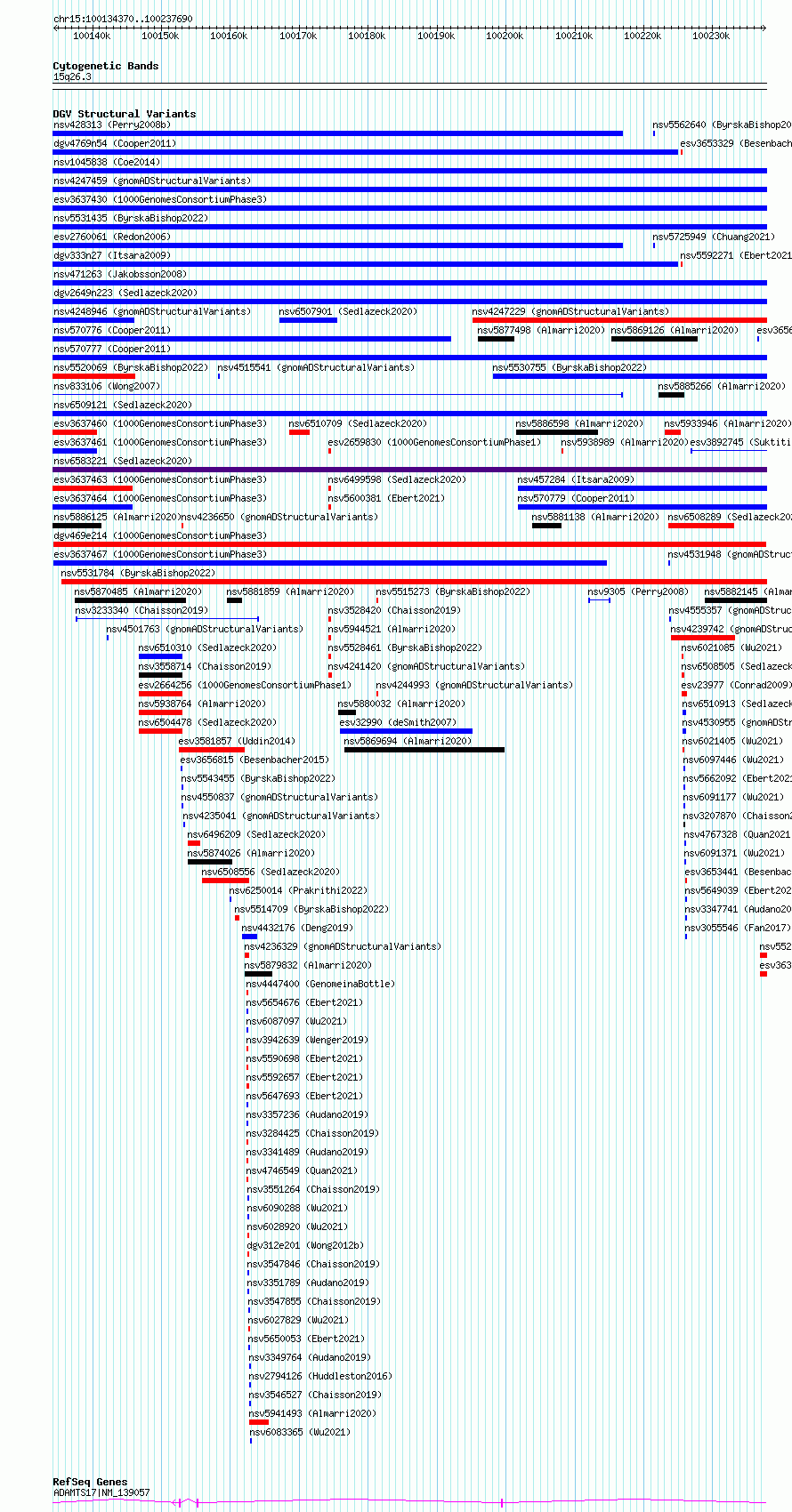The image size is (792, 1512).
Task: Open the nsv5531435 (ByrskaBishop2022) entry
Action: tap(131, 219)
